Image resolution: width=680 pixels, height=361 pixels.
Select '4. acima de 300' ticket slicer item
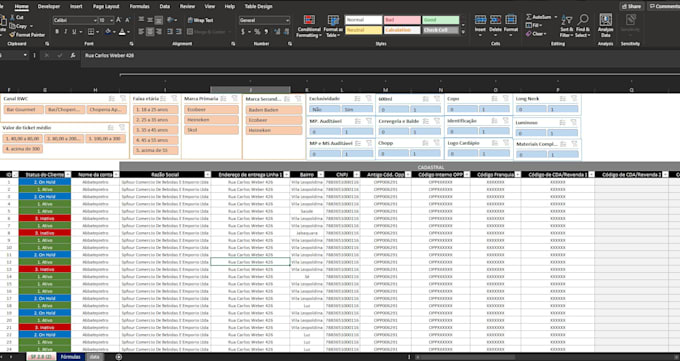coord(23,149)
